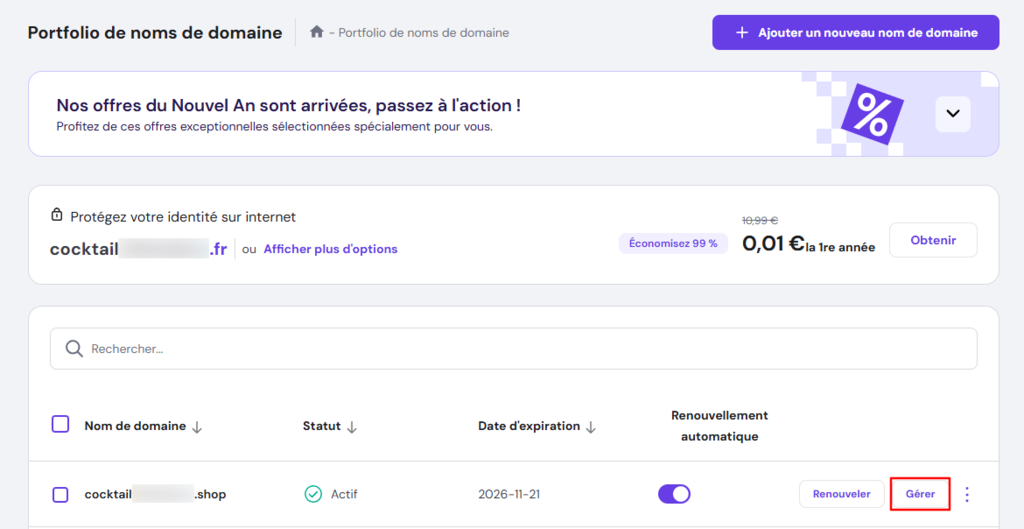
Task: Sort by Date d'expiration arrow
Action: (591, 427)
